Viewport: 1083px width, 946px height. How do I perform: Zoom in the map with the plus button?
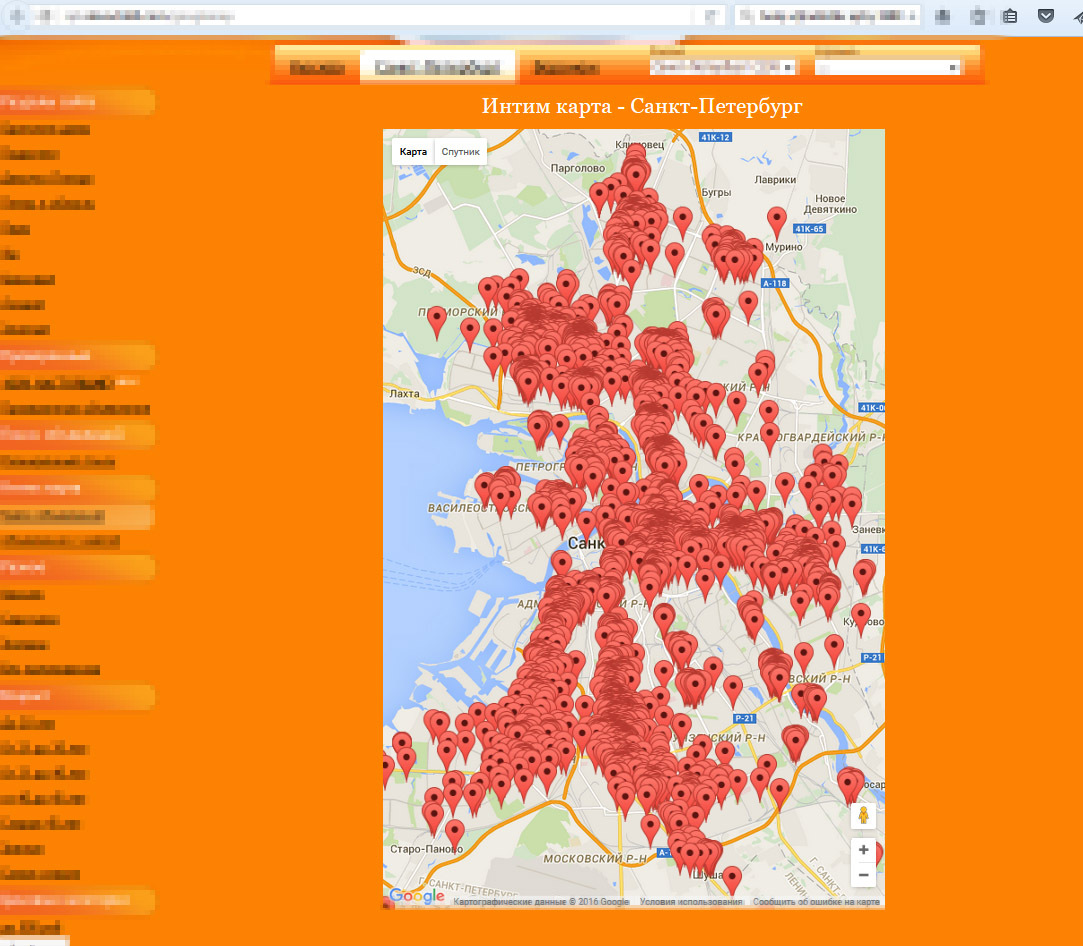click(863, 851)
